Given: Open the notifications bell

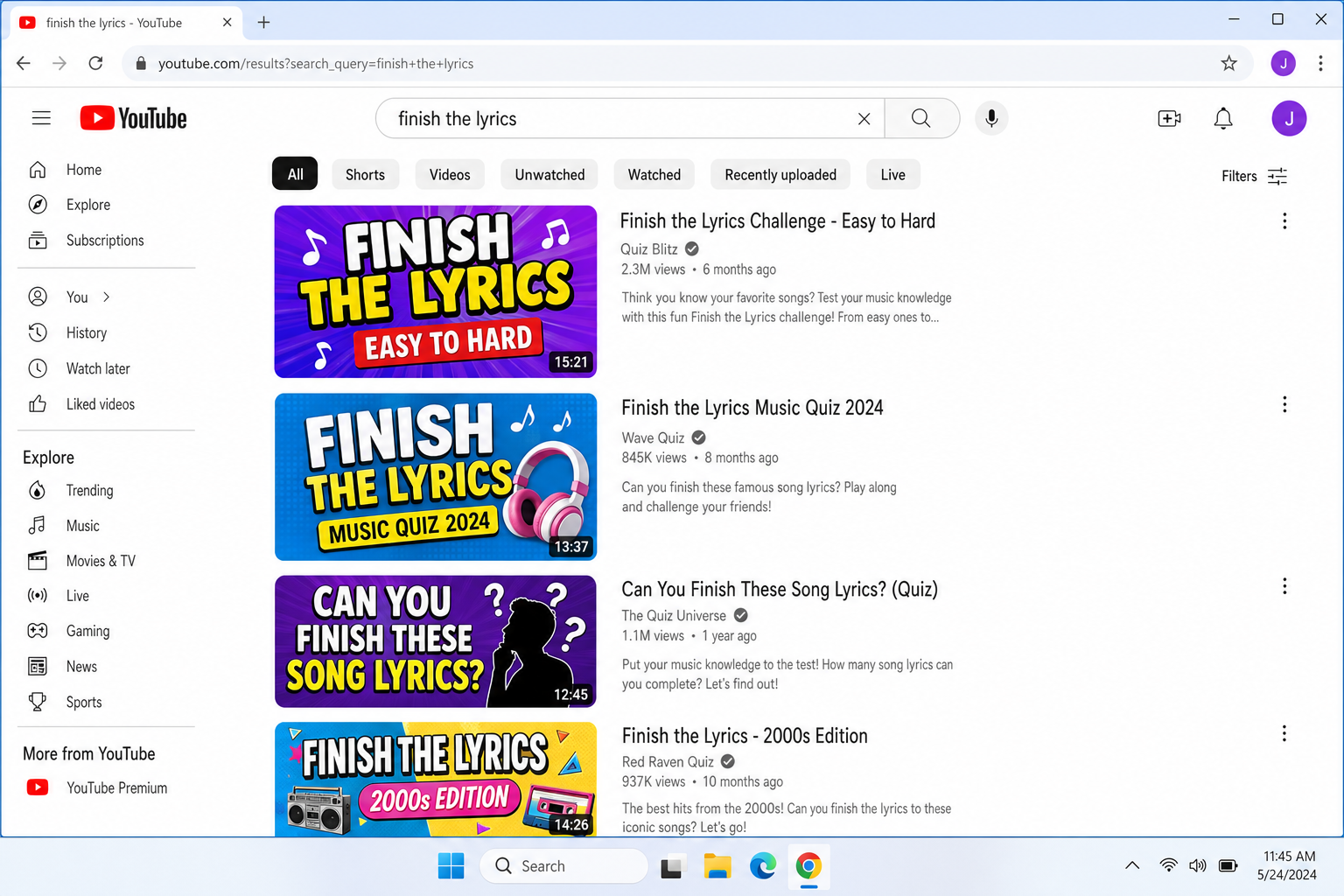Looking at the screenshot, I should coord(1223,118).
